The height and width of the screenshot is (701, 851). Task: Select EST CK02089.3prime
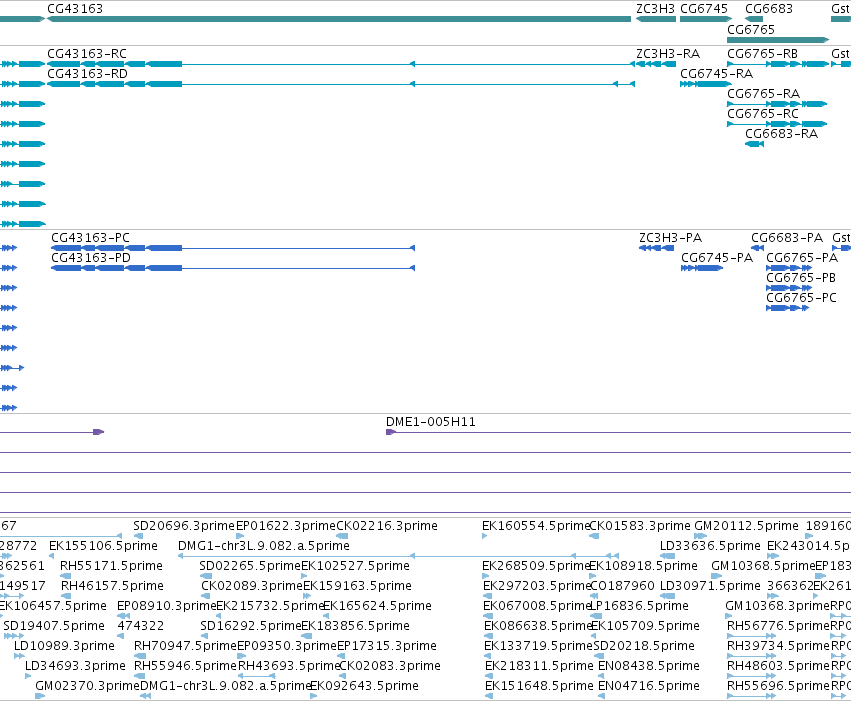click(252, 587)
